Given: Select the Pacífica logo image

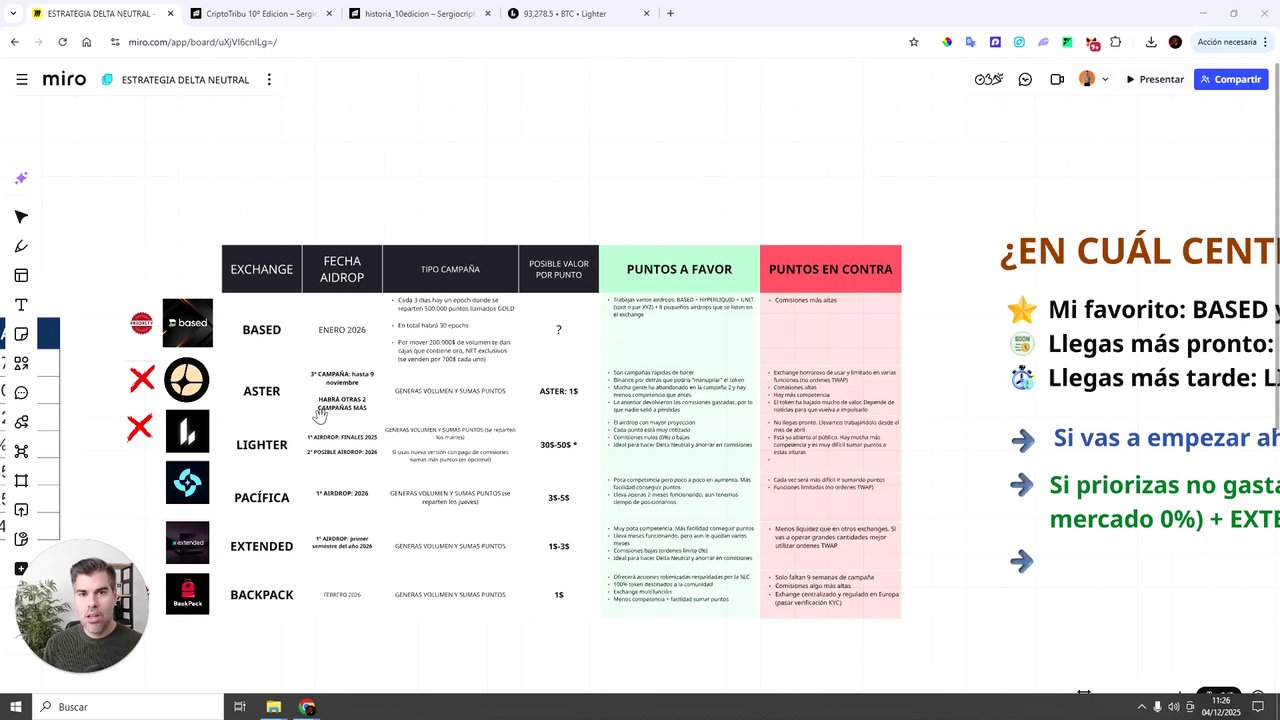Looking at the screenshot, I should point(187,483).
